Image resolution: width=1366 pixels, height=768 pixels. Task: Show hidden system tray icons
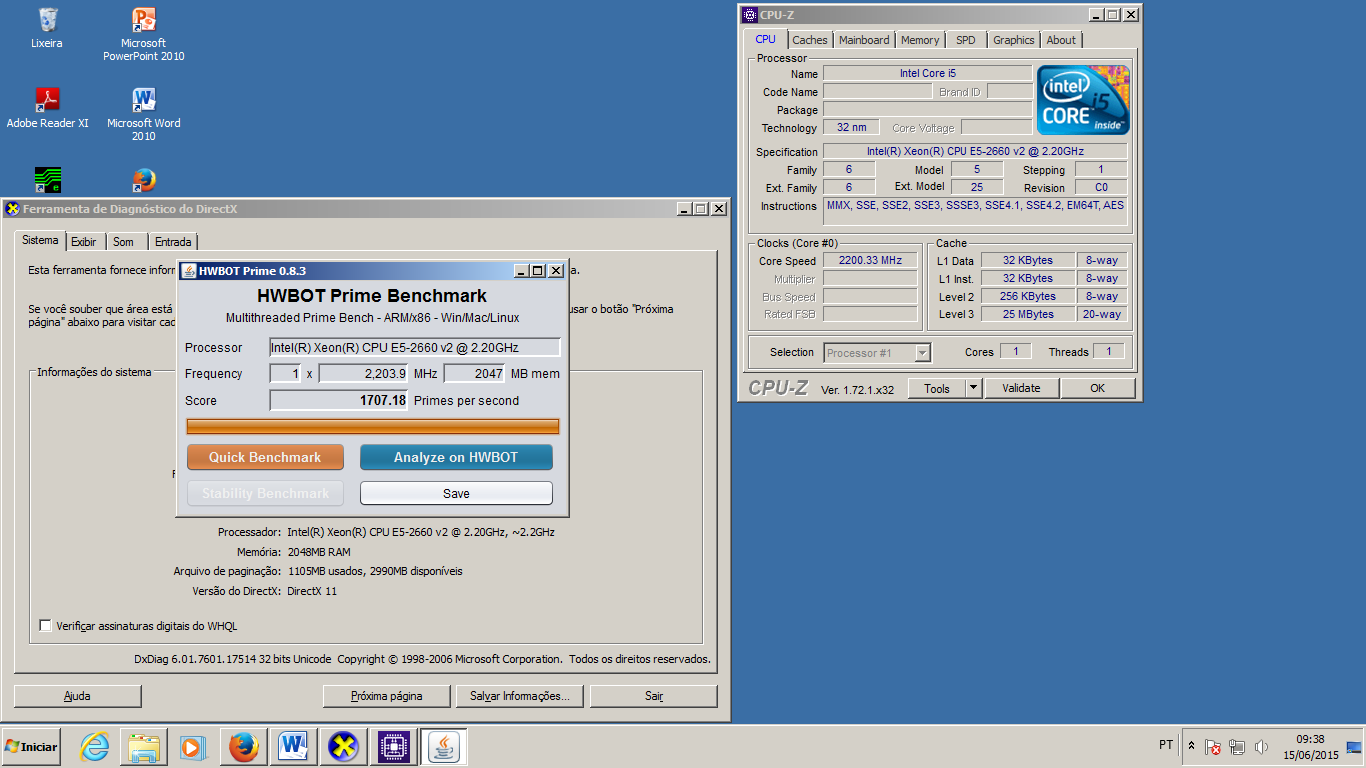pyautogui.click(x=1191, y=746)
